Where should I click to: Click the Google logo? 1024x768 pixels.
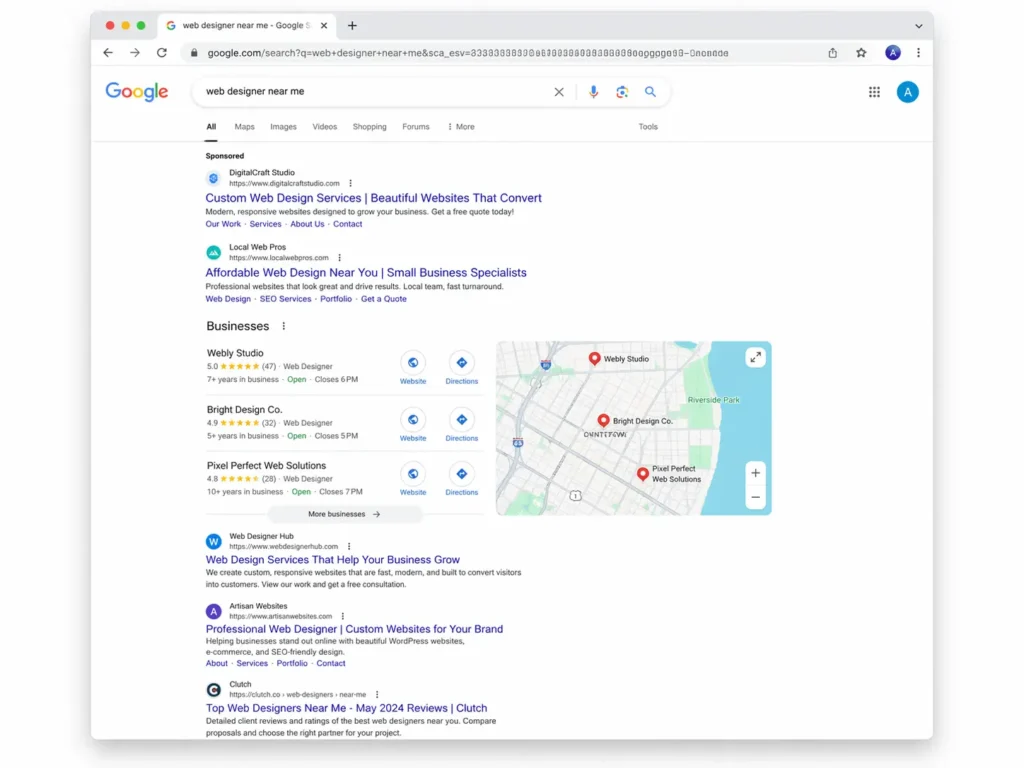137,92
